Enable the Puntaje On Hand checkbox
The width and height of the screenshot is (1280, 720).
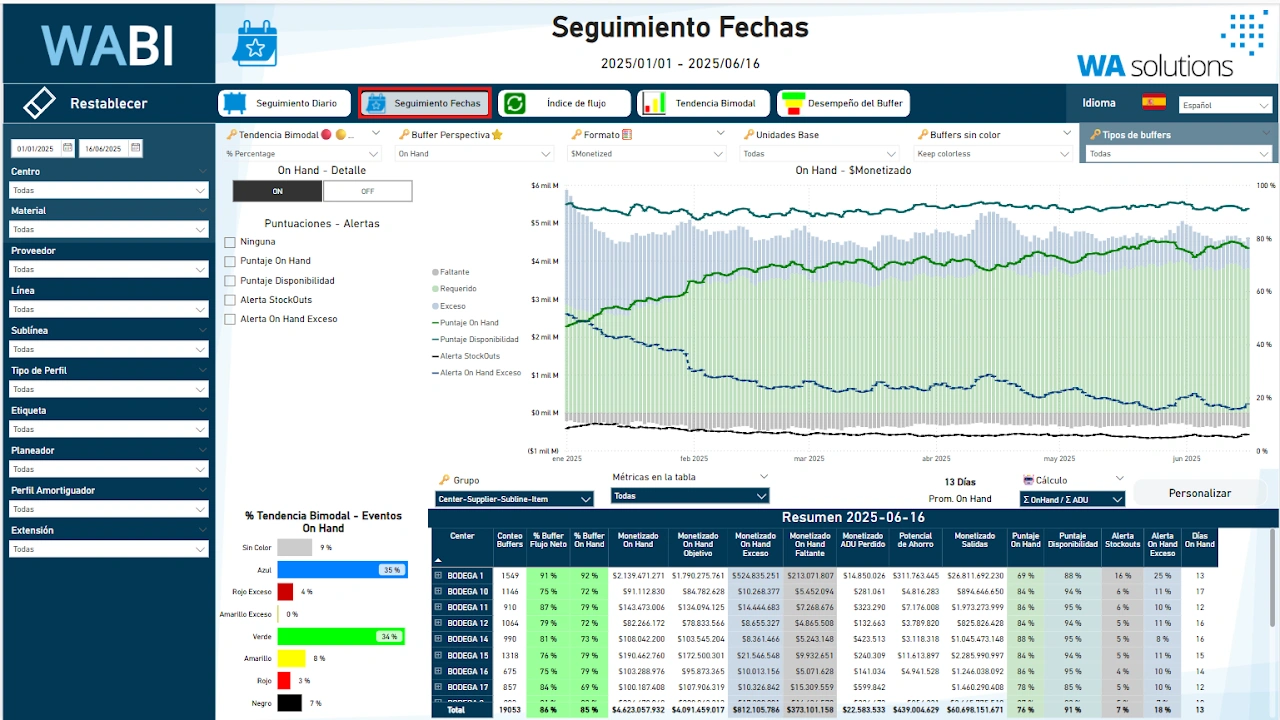point(231,261)
